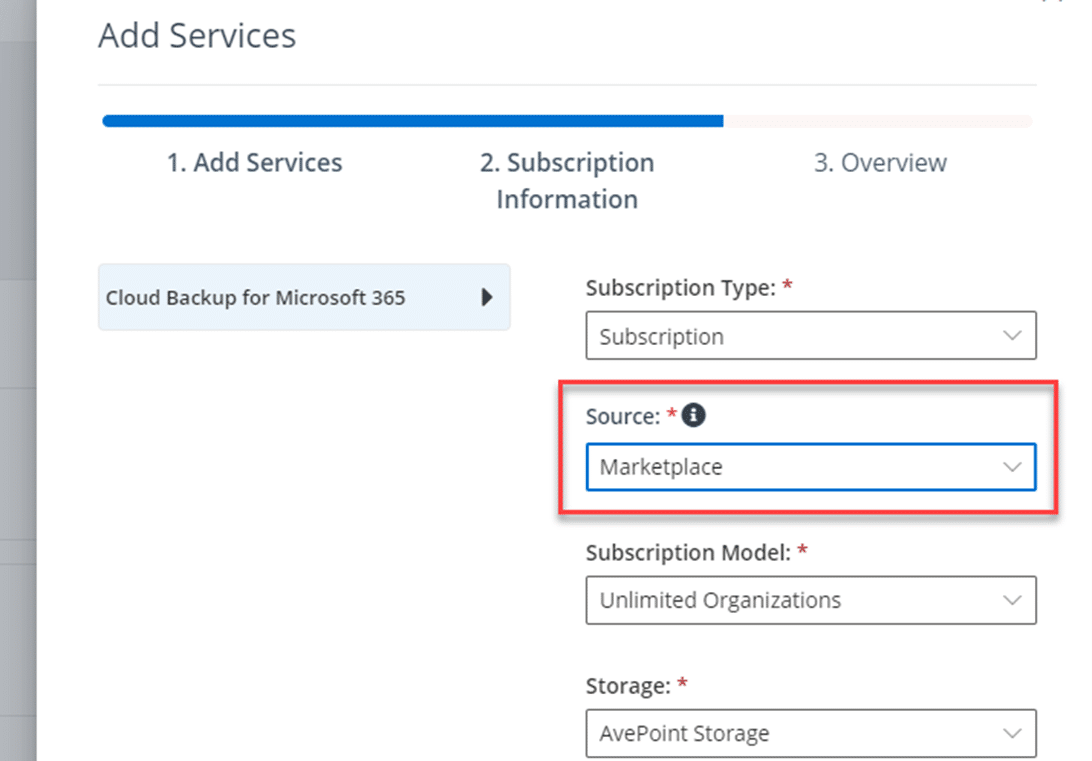Expand the Storage dropdown showing AvePoint Storage
Screen dimensions: 1092x761
click(x=810, y=734)
